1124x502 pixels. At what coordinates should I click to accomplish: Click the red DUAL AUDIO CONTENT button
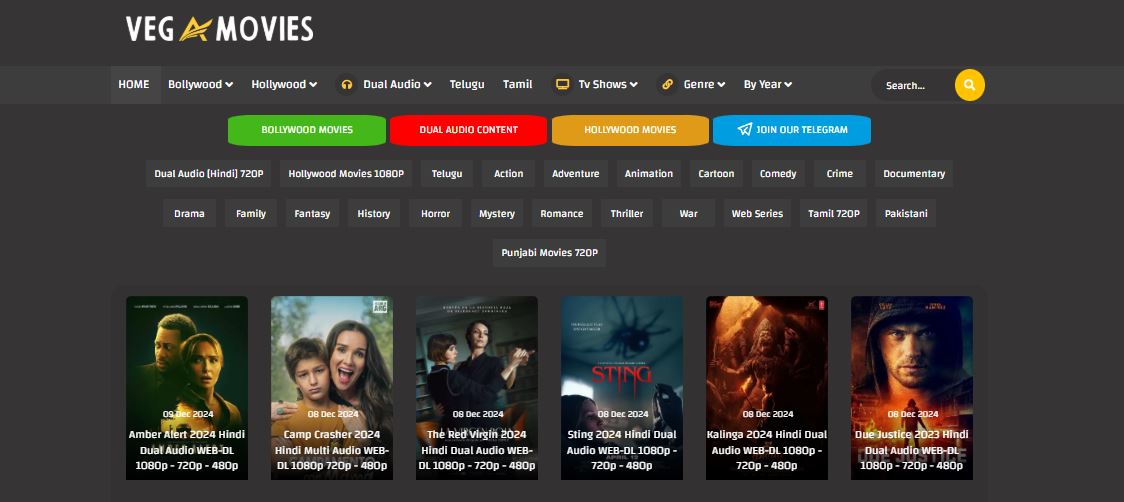click(468, 130)
